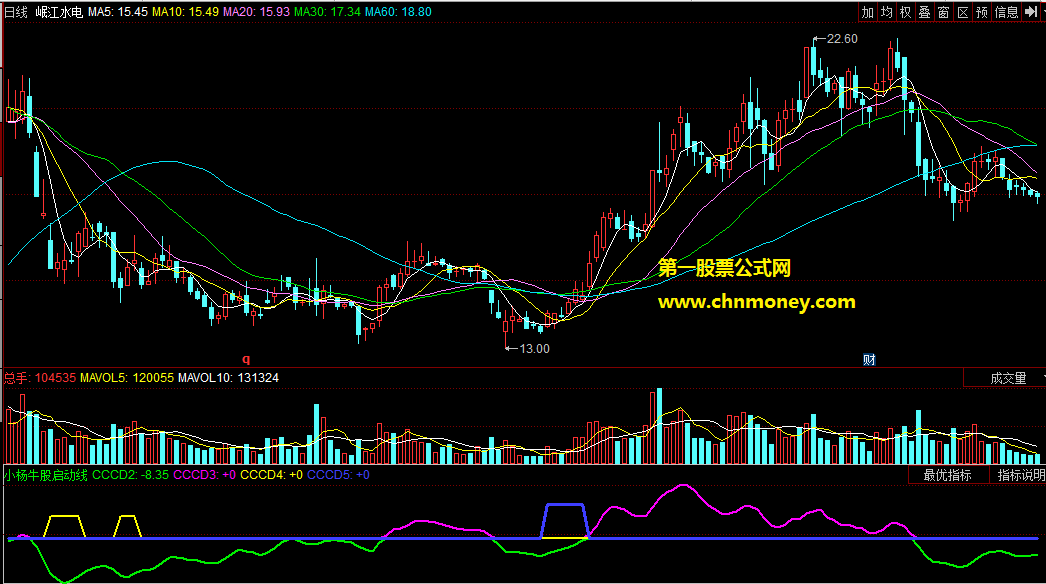The width and height of the screenshot is (1046, 584).
Task: Select the 日线 period label
Action: point(16,12)
